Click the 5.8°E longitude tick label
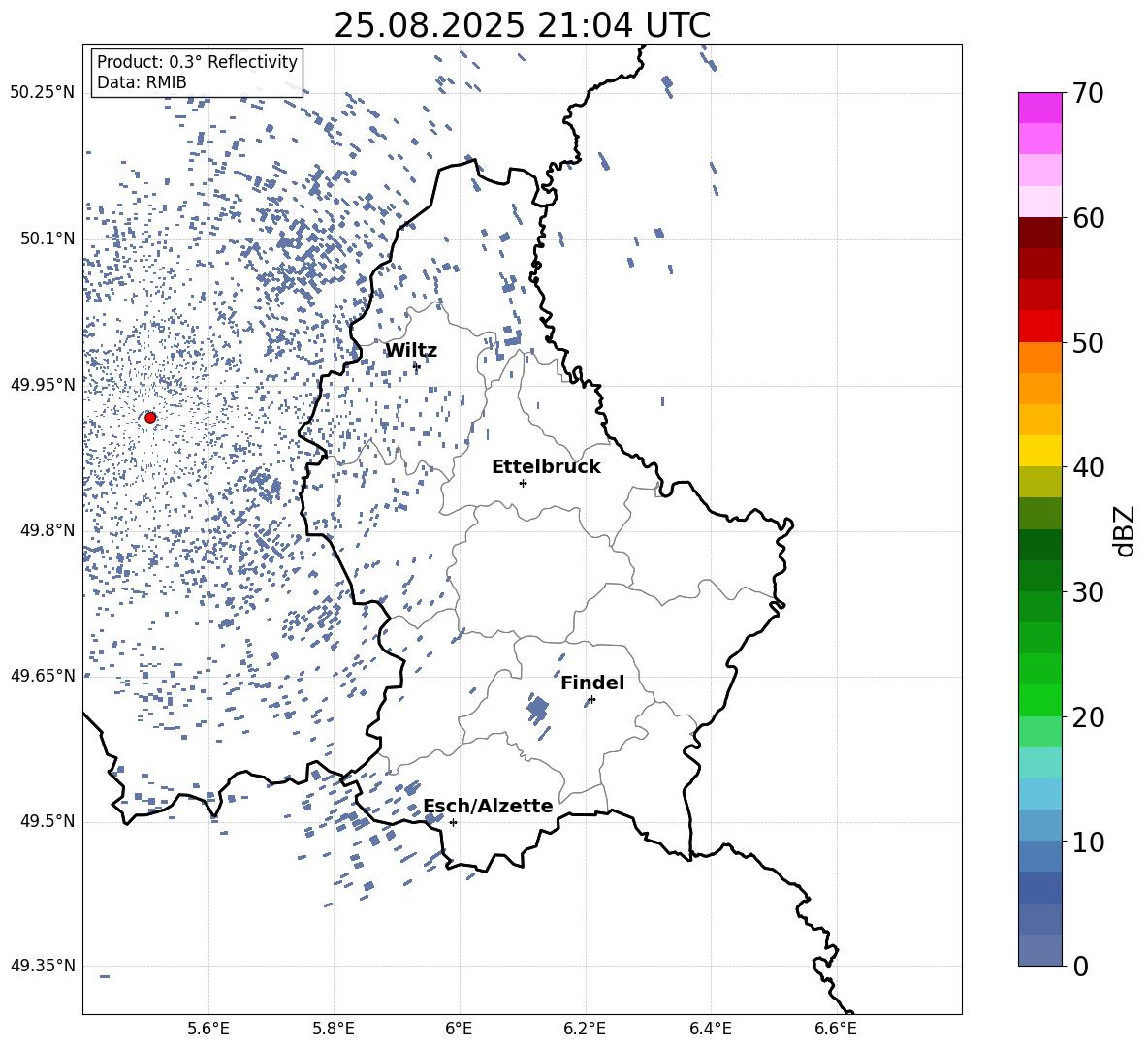The height and width of the screenshot is (1048, 1148). (x=334, y=1029)
